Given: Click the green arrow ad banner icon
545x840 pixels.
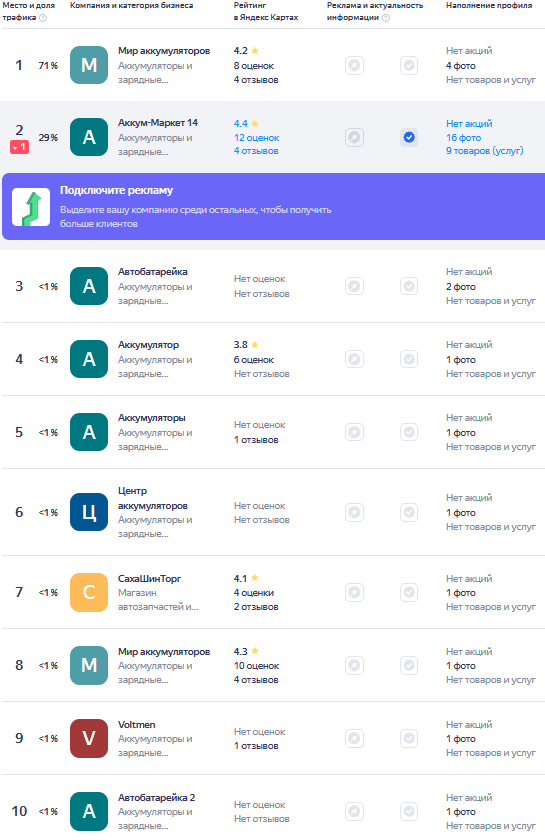Looking at the screenshot, I should coord(31,207).
